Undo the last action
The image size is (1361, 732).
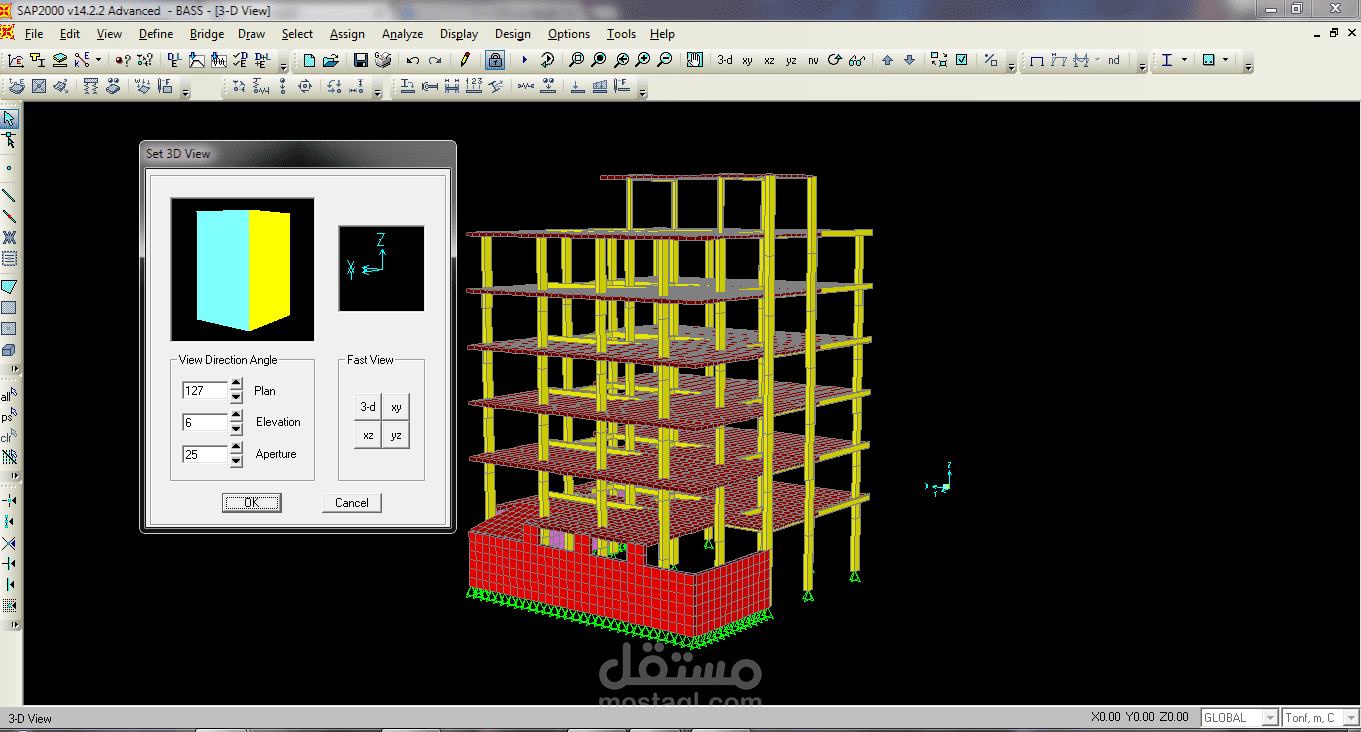(412, 60)
